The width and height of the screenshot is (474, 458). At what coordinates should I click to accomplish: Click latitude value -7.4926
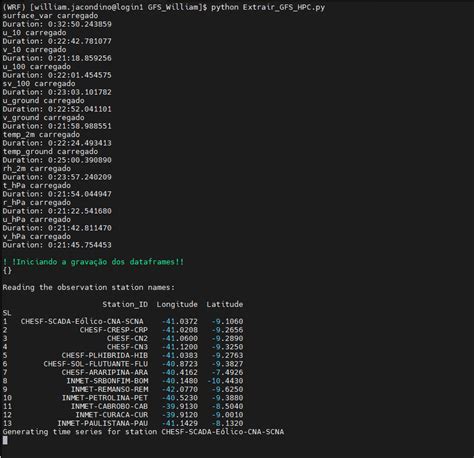pyautogui.click(x=227, y=373)
